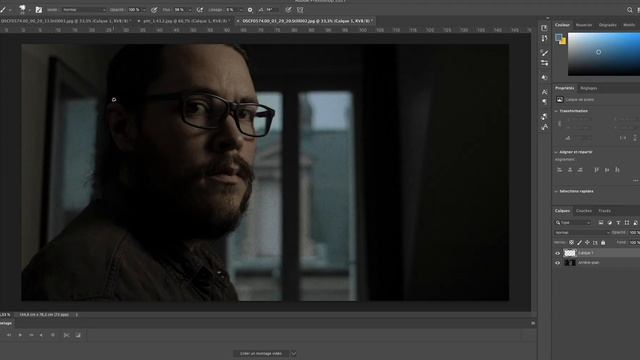Image resolution: width=640 pixels, height=360 pixels.
Task: Click the align top edges icon
Action: click(596, 170)
